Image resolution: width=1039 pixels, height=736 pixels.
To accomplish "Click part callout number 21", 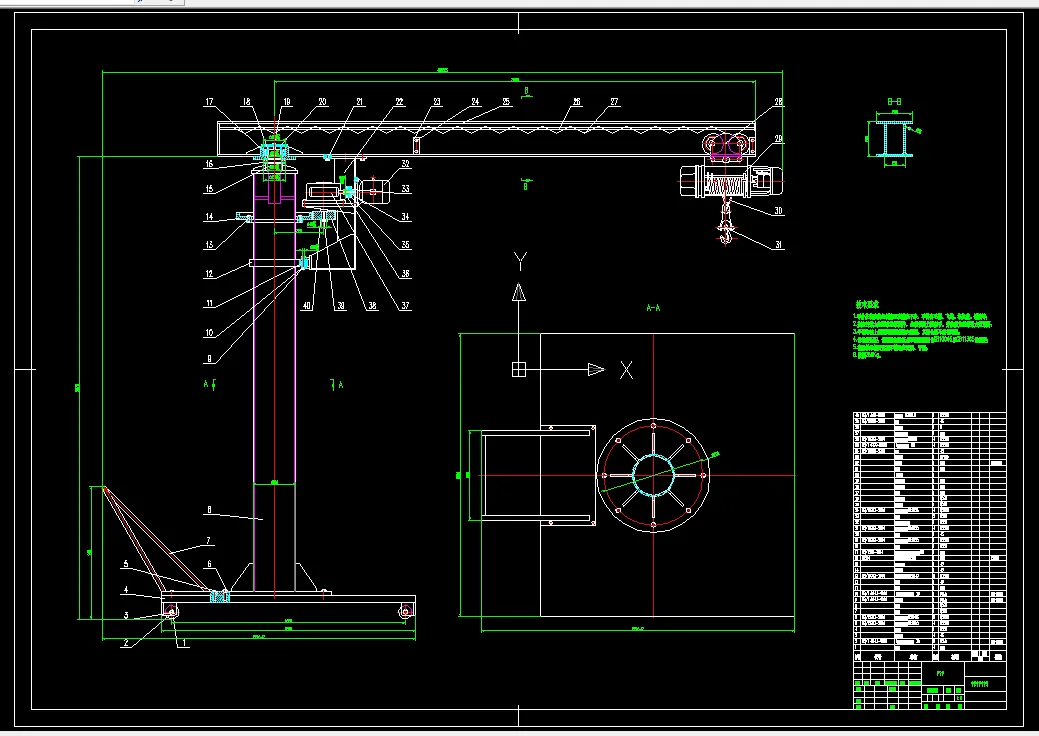I will 360,102.
